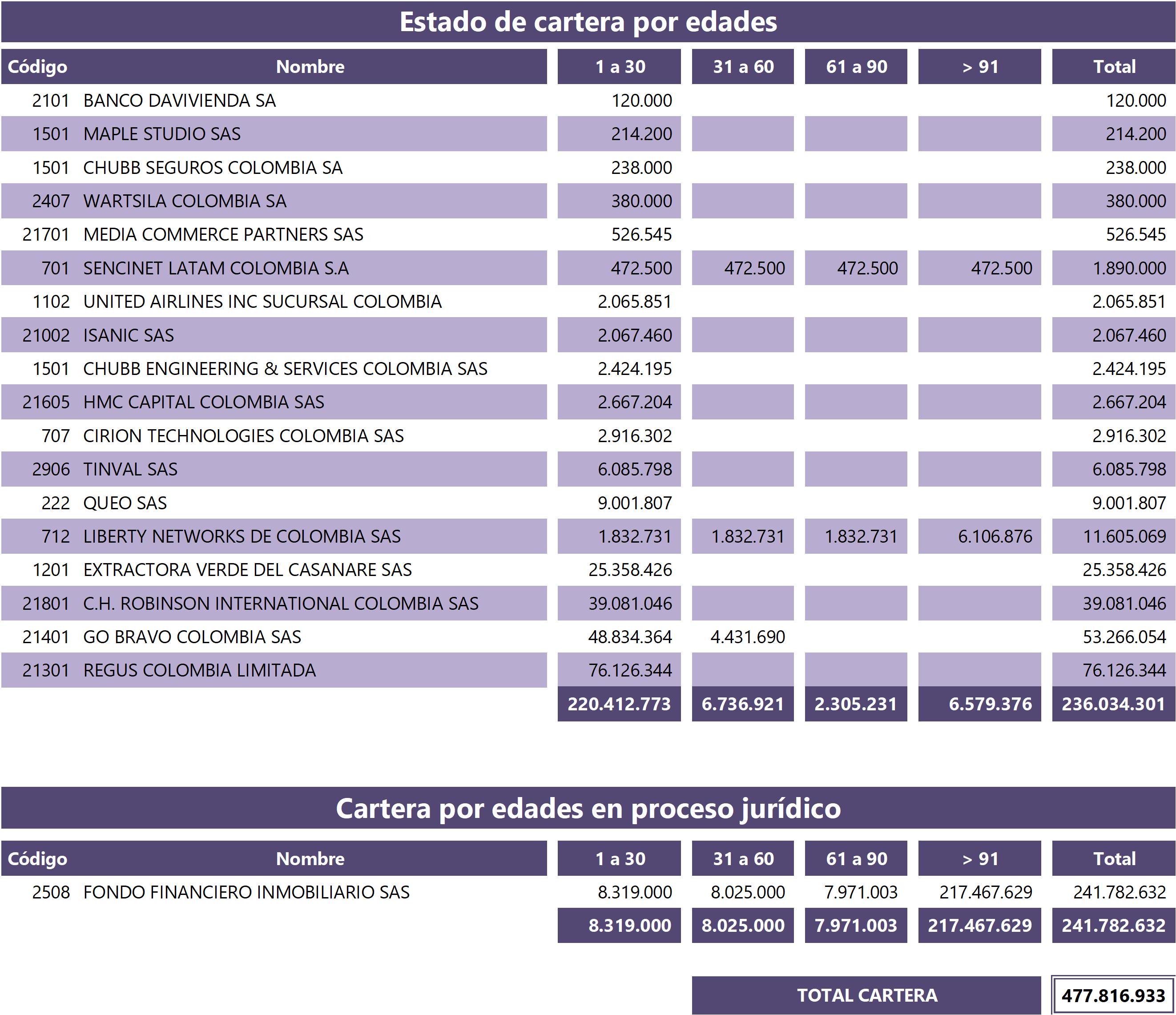The width and height of the screenshot is (1176, 1015).
Task: Select the REGUS COLOMBIA LIMITADA row name
Action: tap(199, 670)
